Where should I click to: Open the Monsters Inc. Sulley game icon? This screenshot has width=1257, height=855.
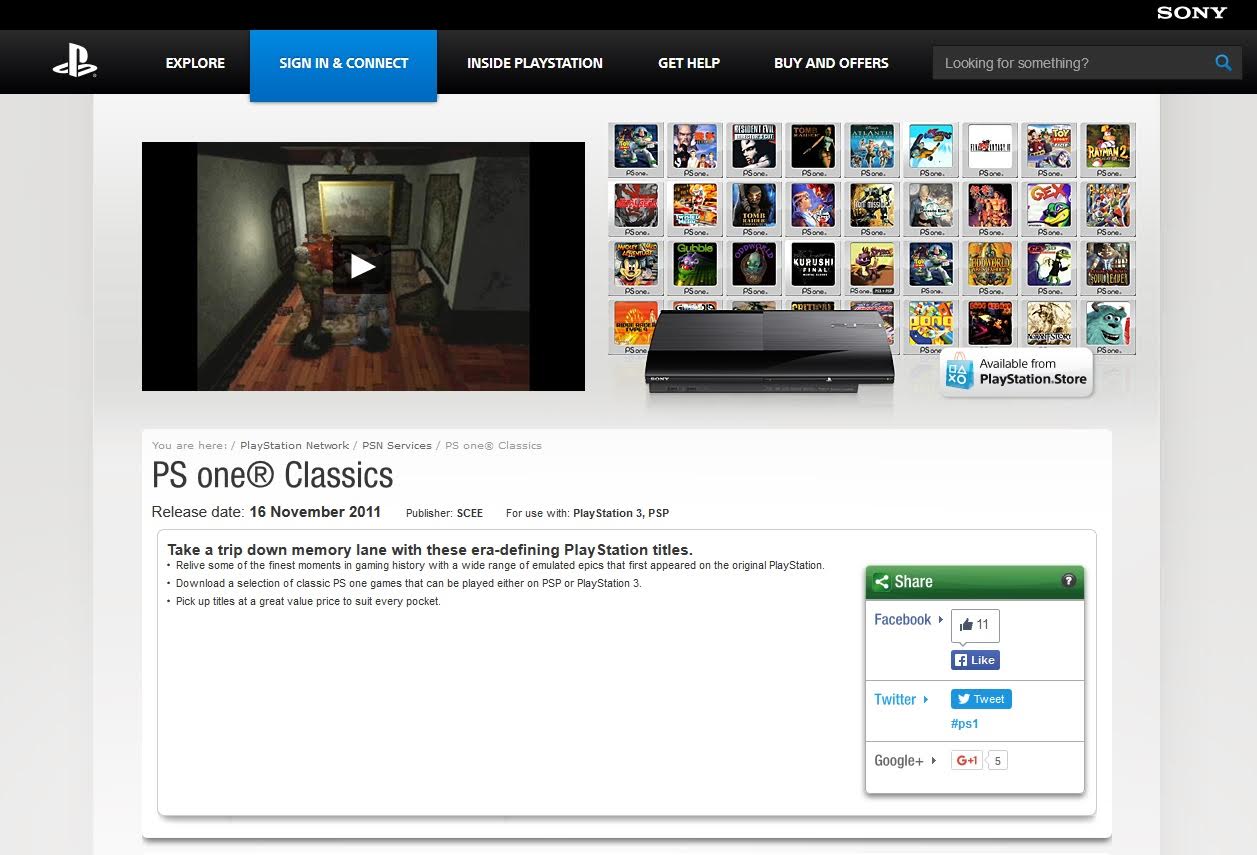tap(1108, 326)
